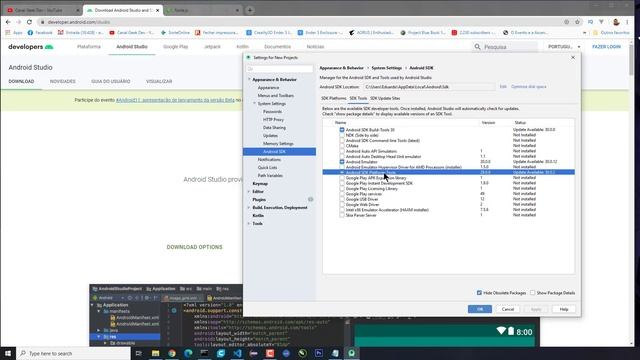This screenshot has height=360, width=640.
Task: Check the CMake checkbox
Action: (x=342, y=146)
